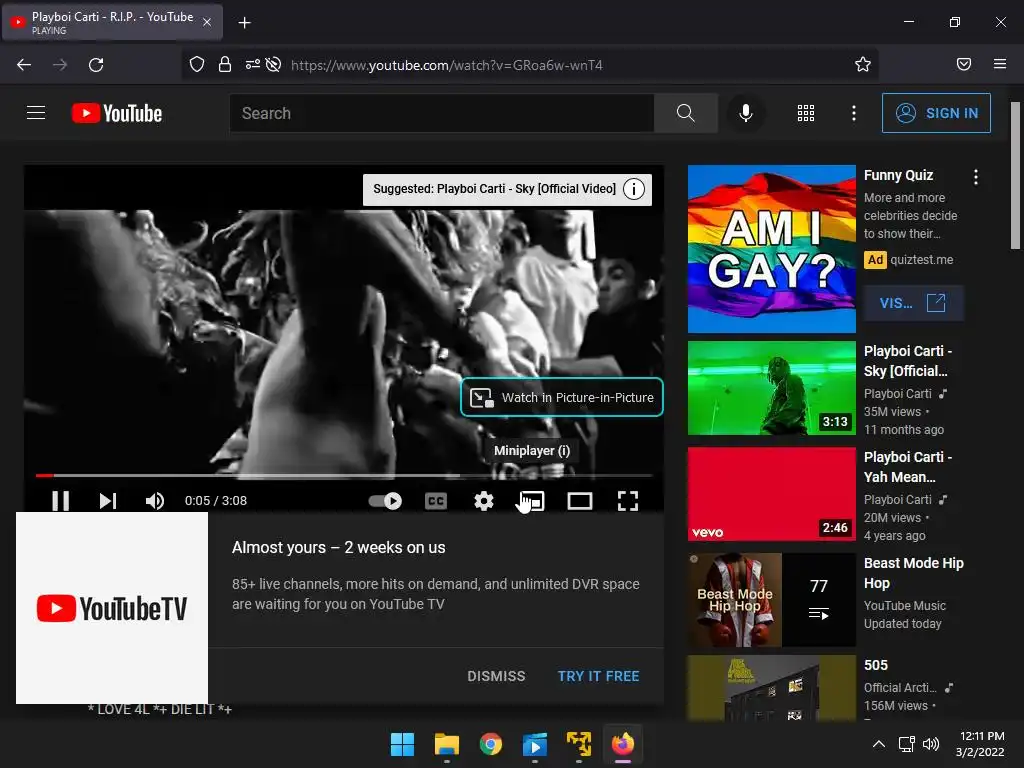This screenshot has height=768, width=1024.
Task: Enable theater mode
Action: click(580, 501)
